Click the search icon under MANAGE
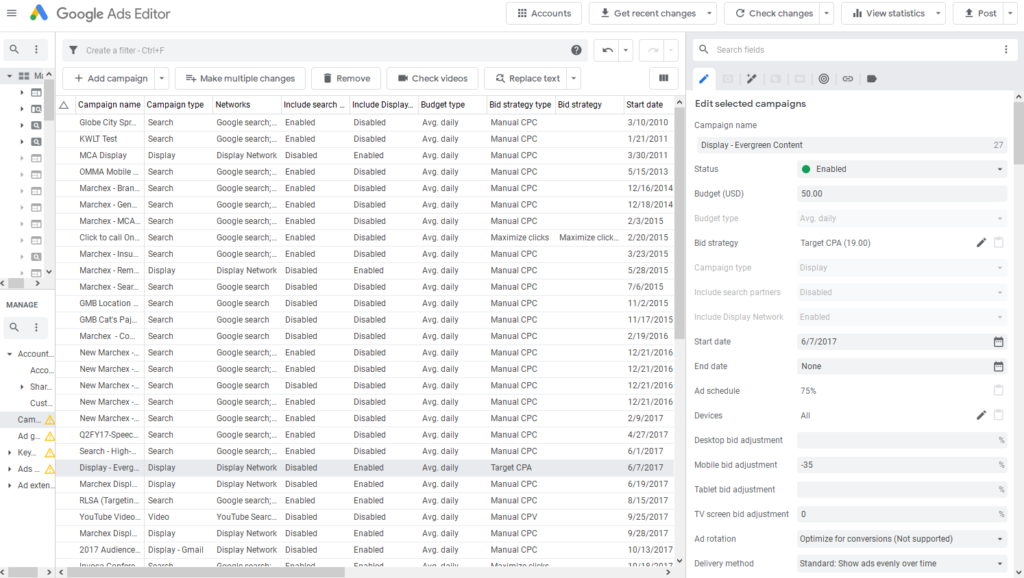This screenshot has height=578, width=1024. 14,327
